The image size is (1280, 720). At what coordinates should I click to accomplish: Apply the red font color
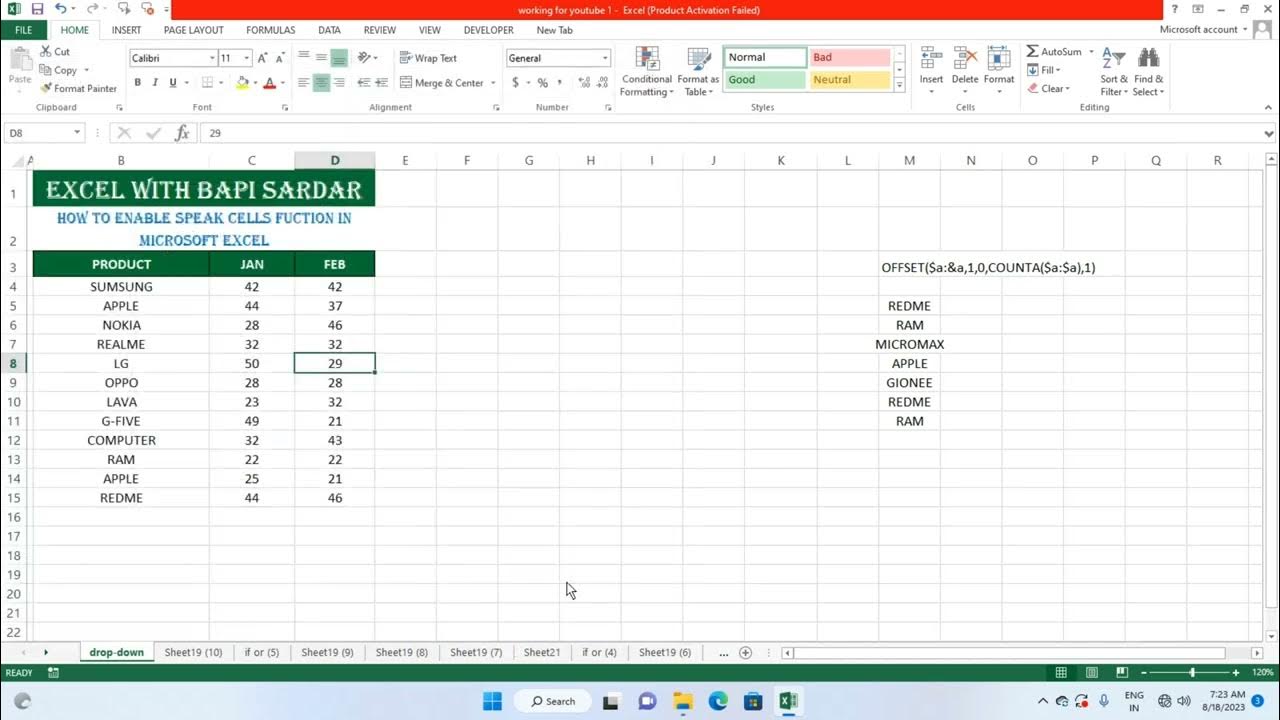tap(269, 83)
